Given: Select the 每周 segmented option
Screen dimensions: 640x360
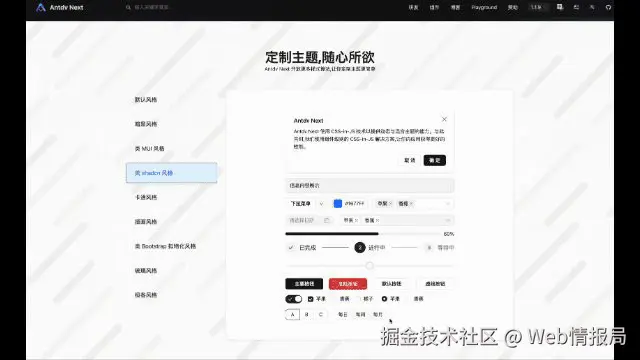Looking at the screenshot, I should 360,314.
